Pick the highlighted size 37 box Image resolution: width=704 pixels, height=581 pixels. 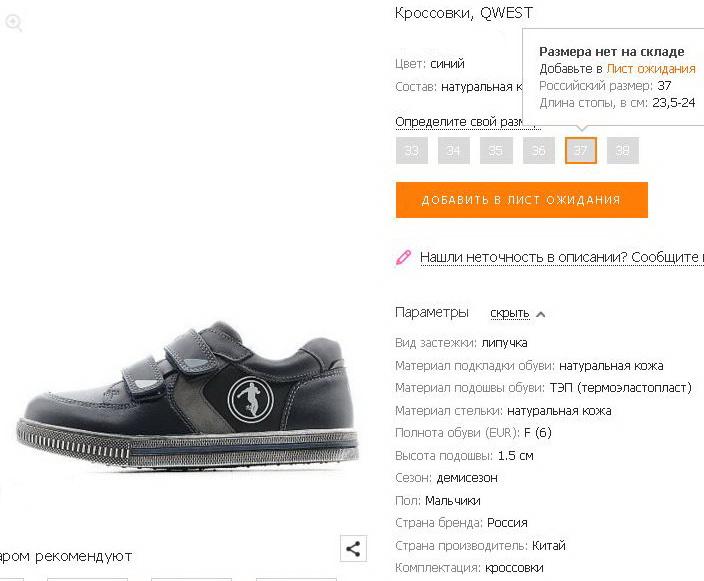coord(581,150)
